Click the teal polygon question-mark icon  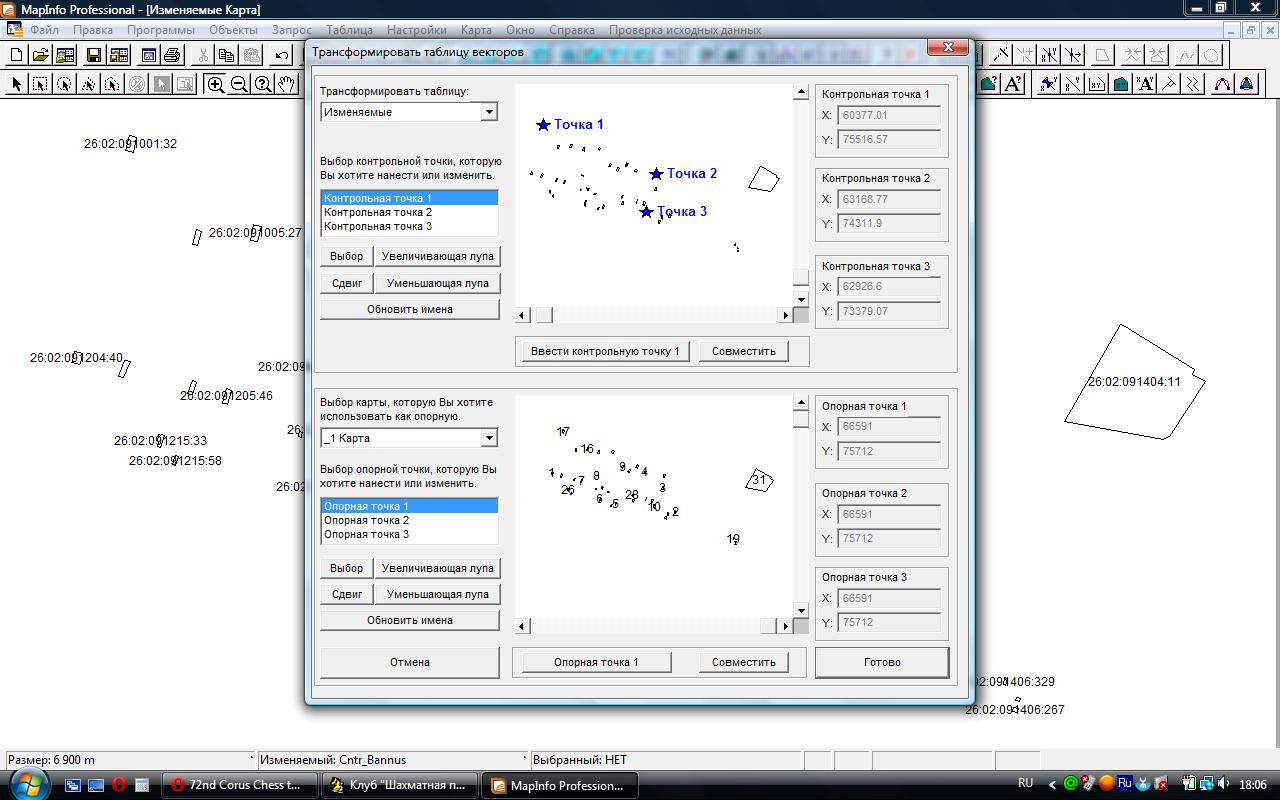[989, 84]
